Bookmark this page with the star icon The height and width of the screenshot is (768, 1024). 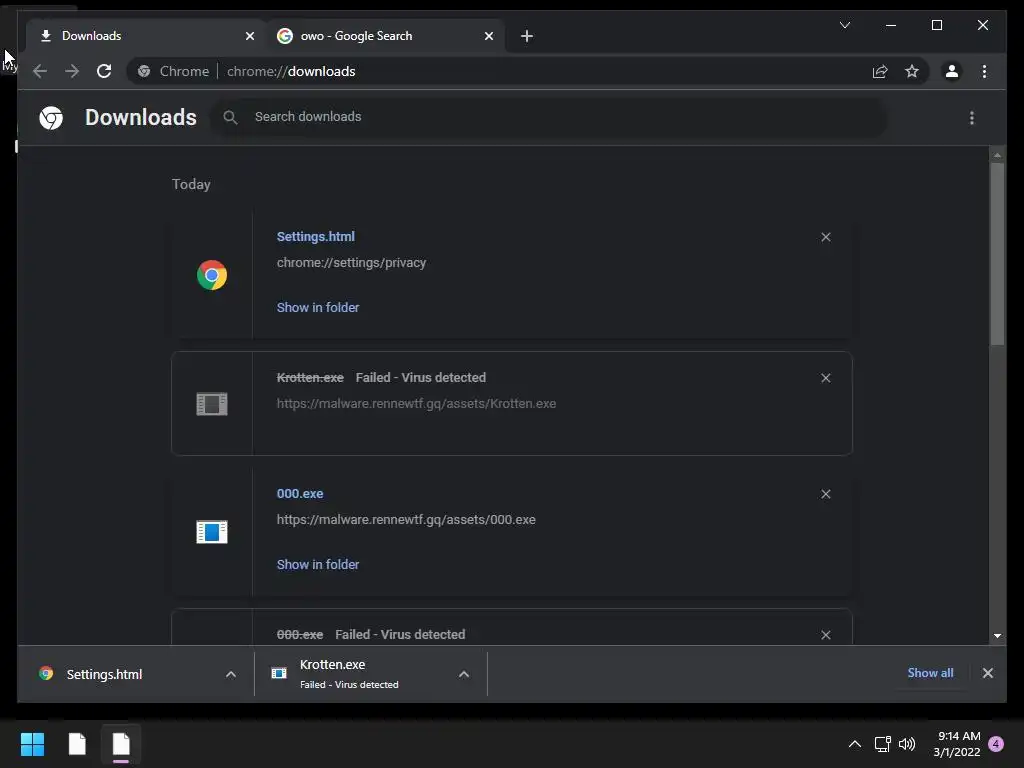tap(912, 71)
